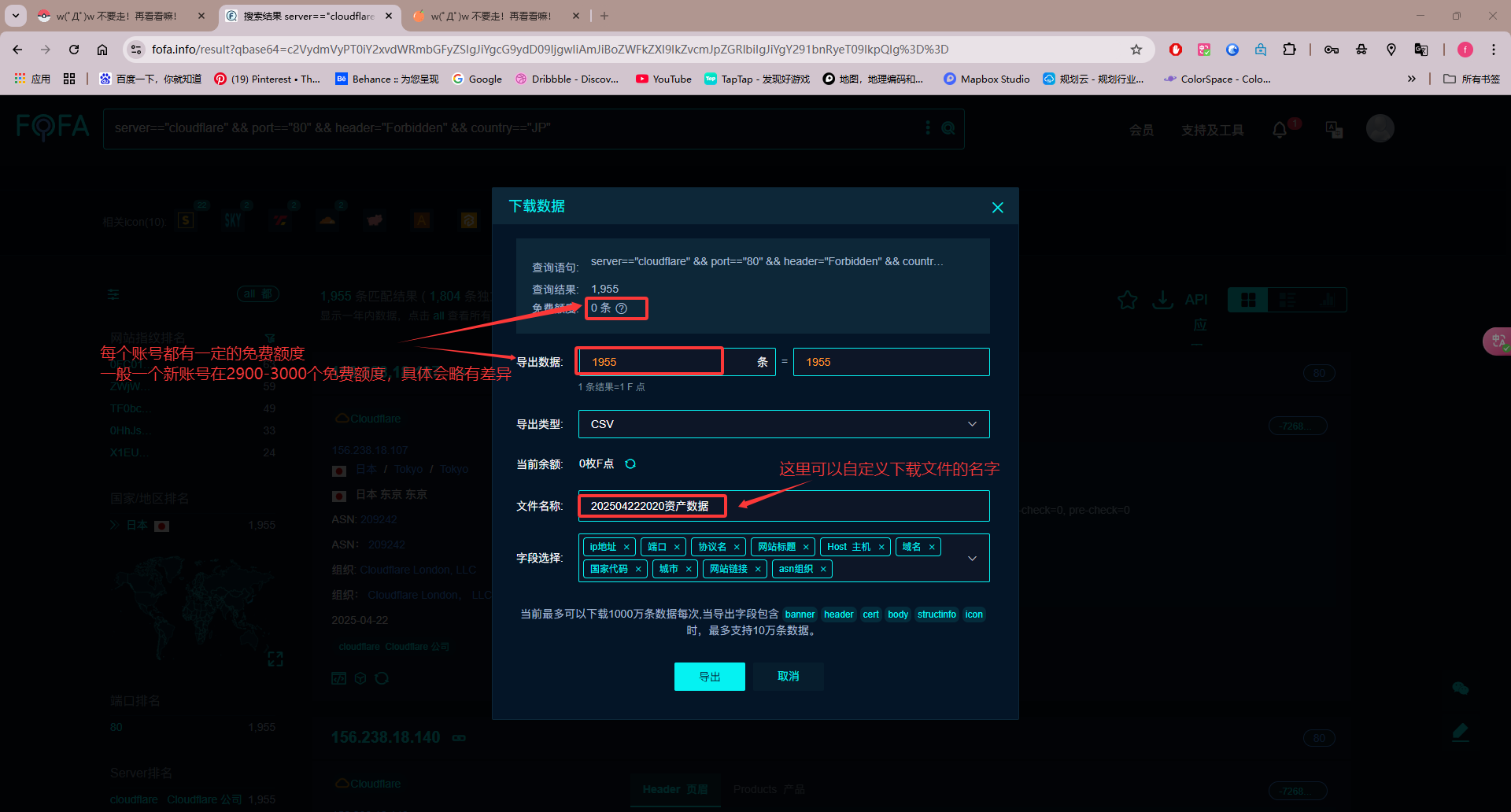Switch to the first browser tab

click(118, 16)
